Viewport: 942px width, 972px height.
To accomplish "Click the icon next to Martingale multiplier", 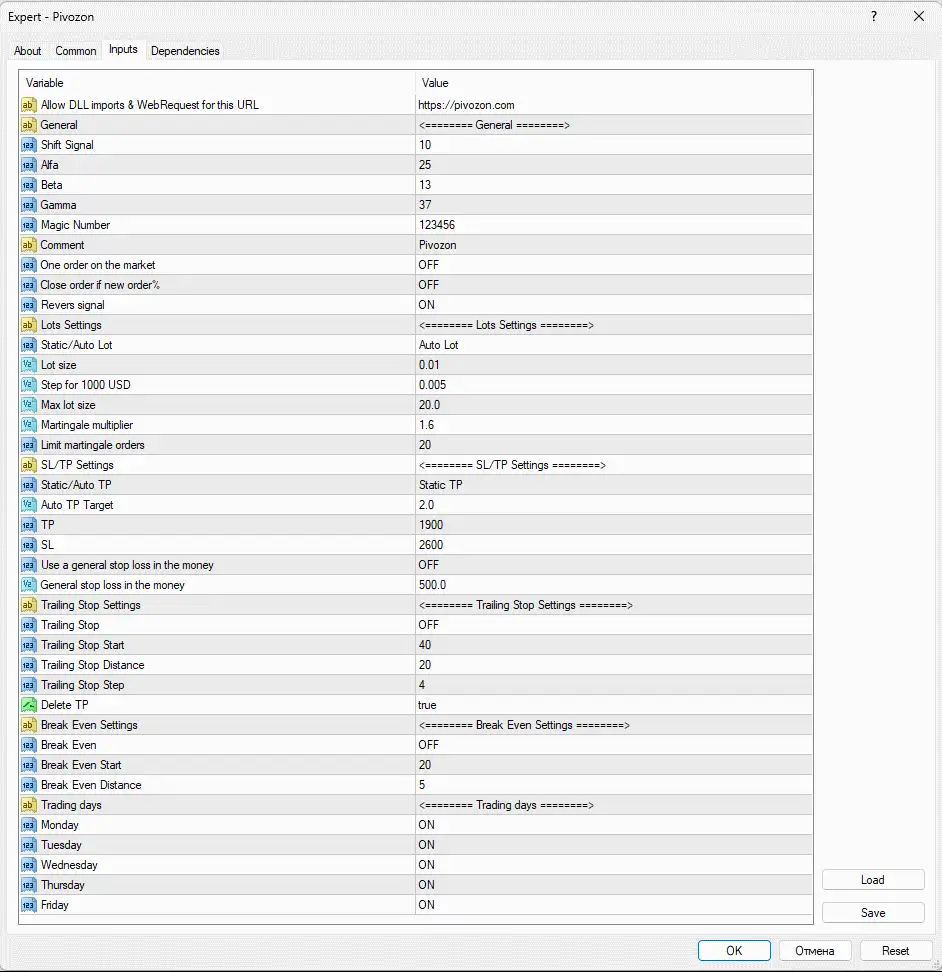I will pos(28,425).
